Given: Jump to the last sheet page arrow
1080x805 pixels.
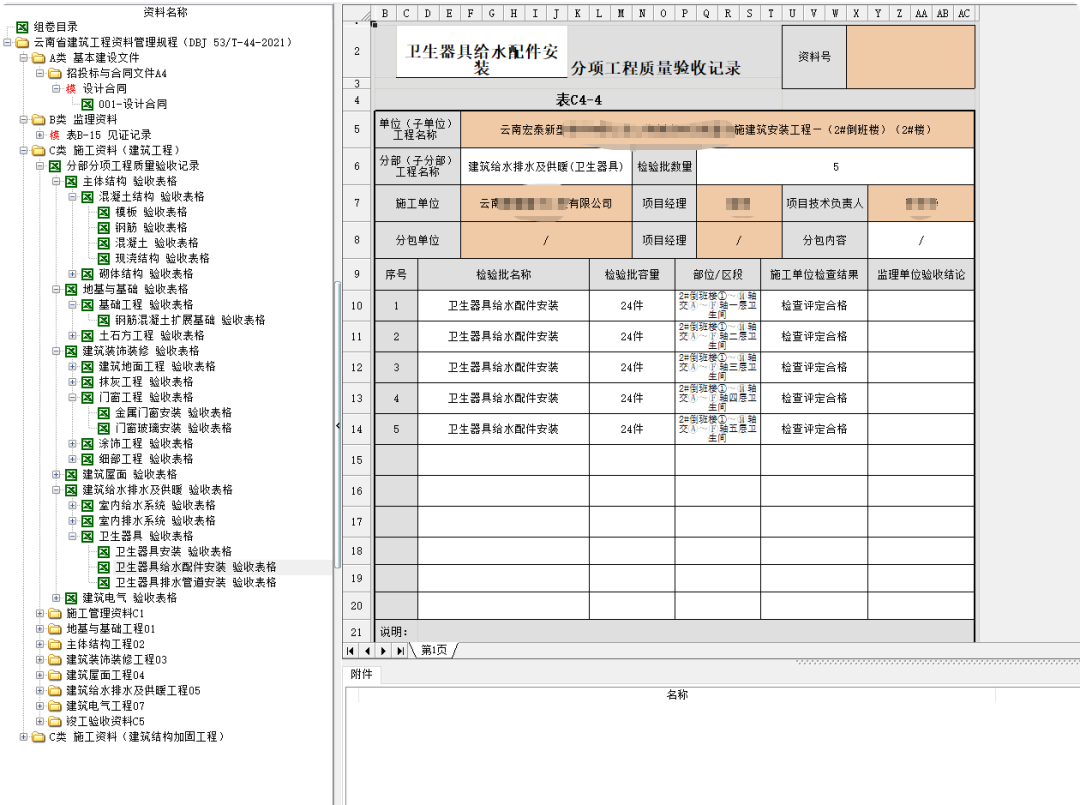Looking at the screenshot, I should coord(400,651).
